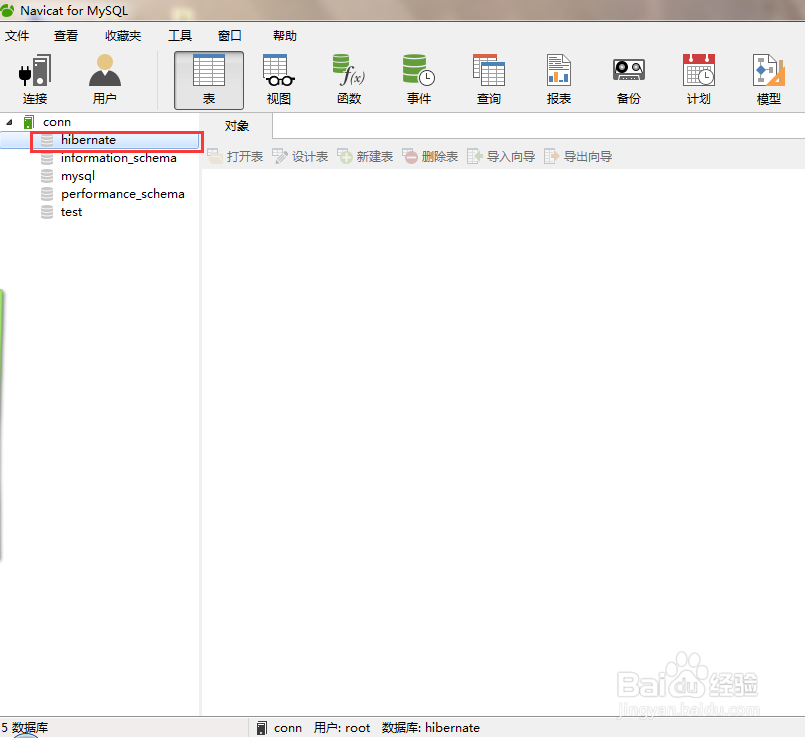
Task: Switch to the Objects (对象) tab
Action: 237,126
